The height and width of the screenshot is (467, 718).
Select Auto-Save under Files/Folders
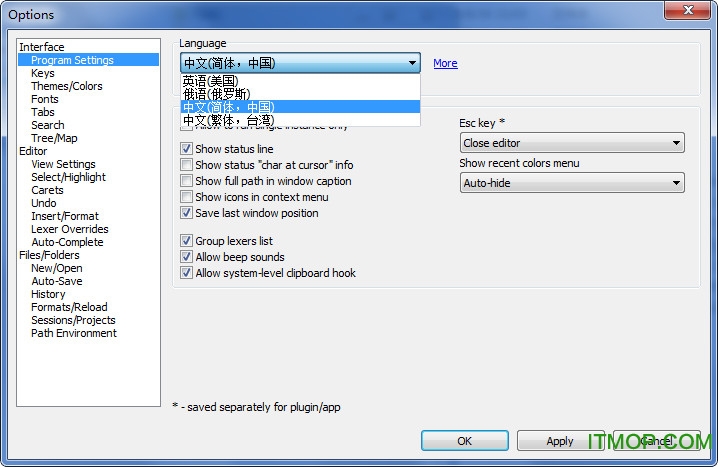point(56,281)
